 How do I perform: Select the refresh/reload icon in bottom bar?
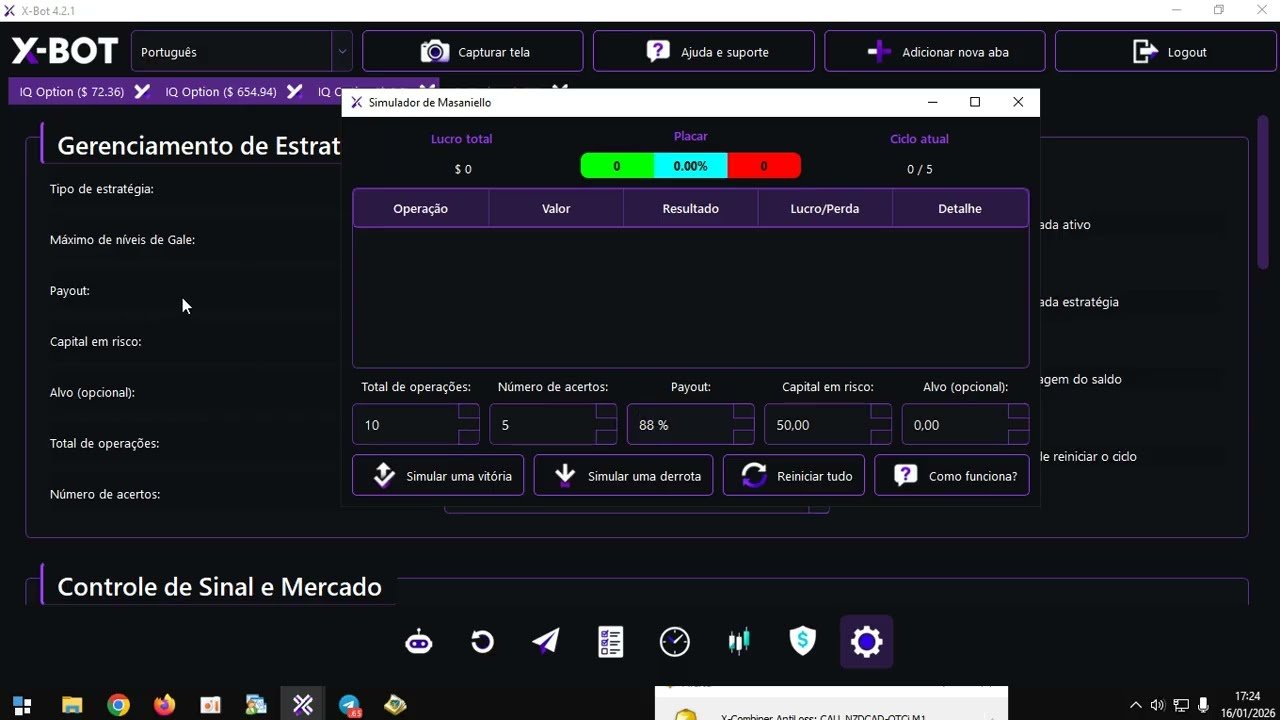(x=482, y=641)
